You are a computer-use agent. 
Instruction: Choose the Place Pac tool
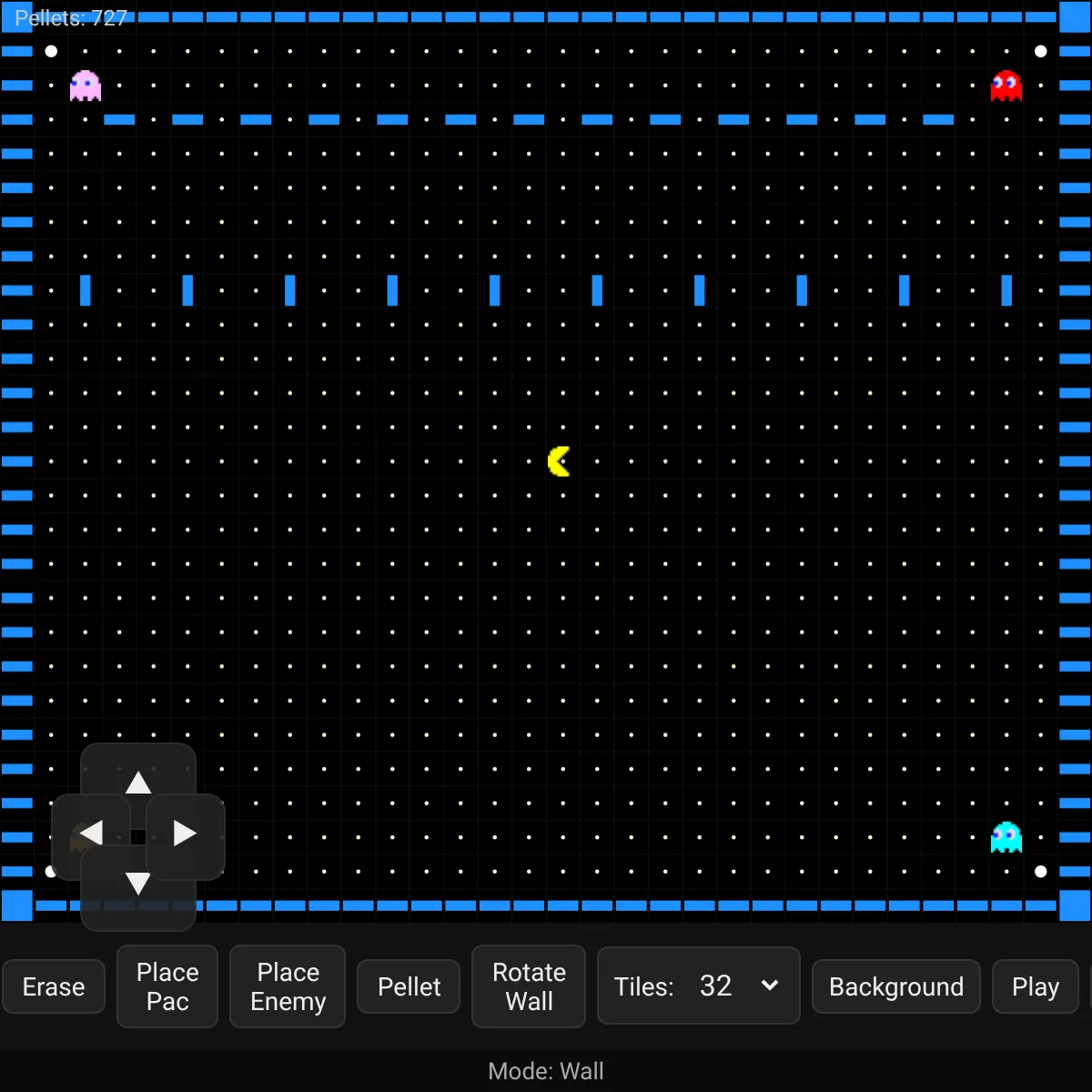point(167,986)
